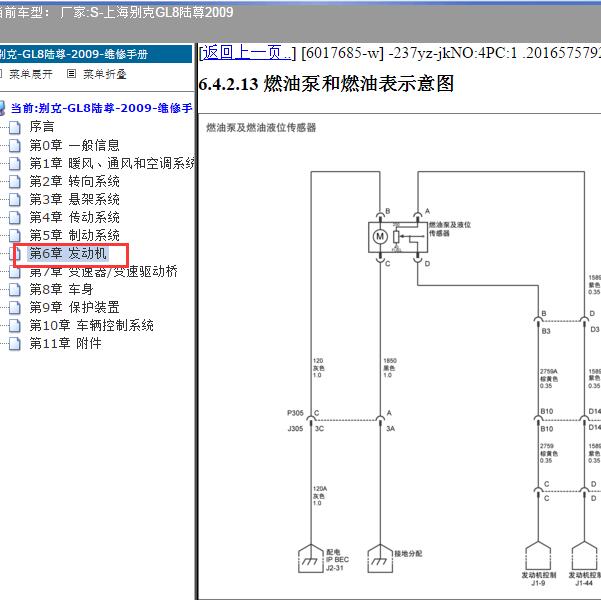This screenshot has height=600, width=601.
Task: Click the page icon beside 第7章 变速器/变速驱动桥
Action: point(15,271)
